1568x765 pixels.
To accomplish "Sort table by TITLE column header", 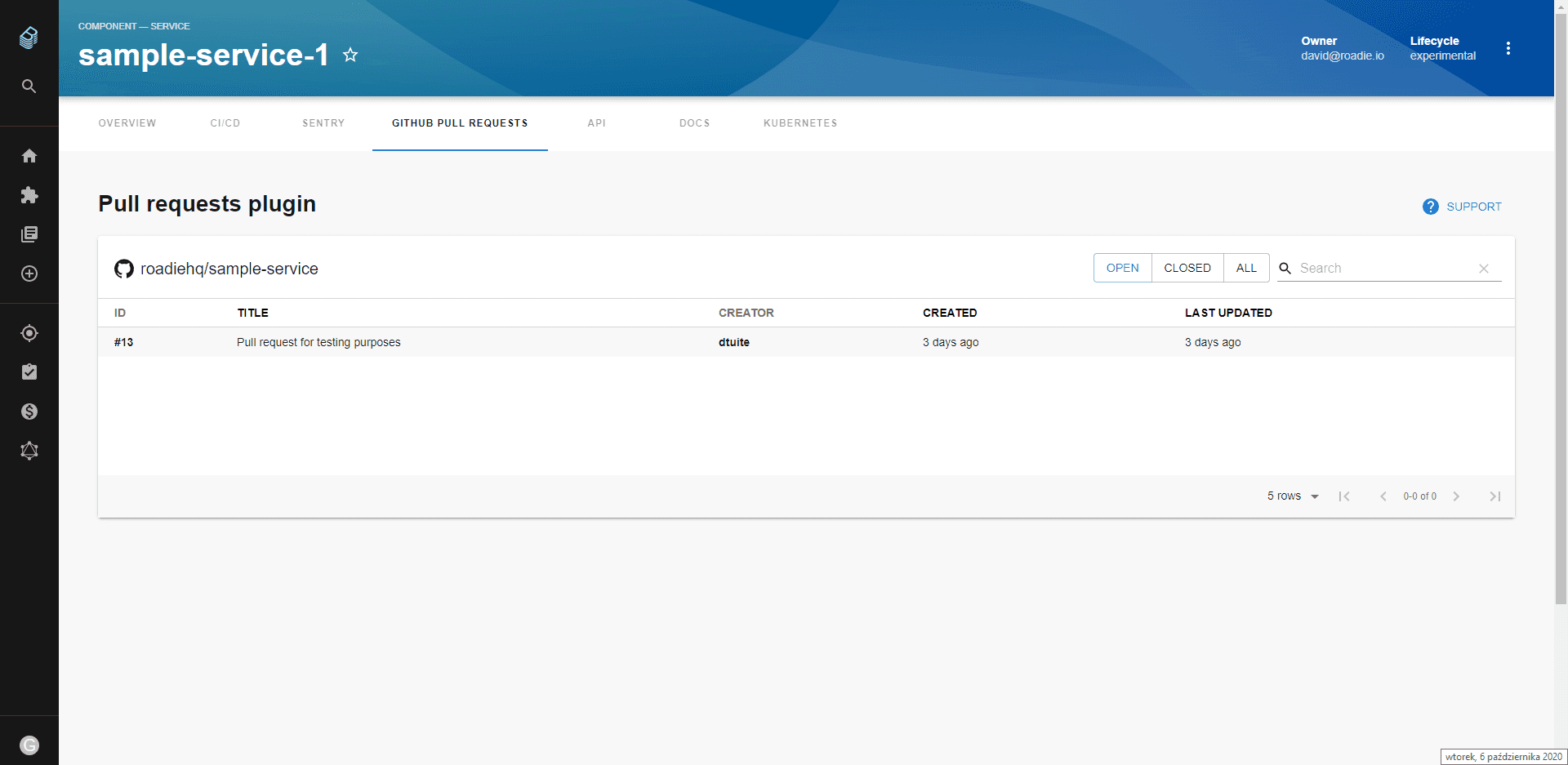I will click(253, 313).
